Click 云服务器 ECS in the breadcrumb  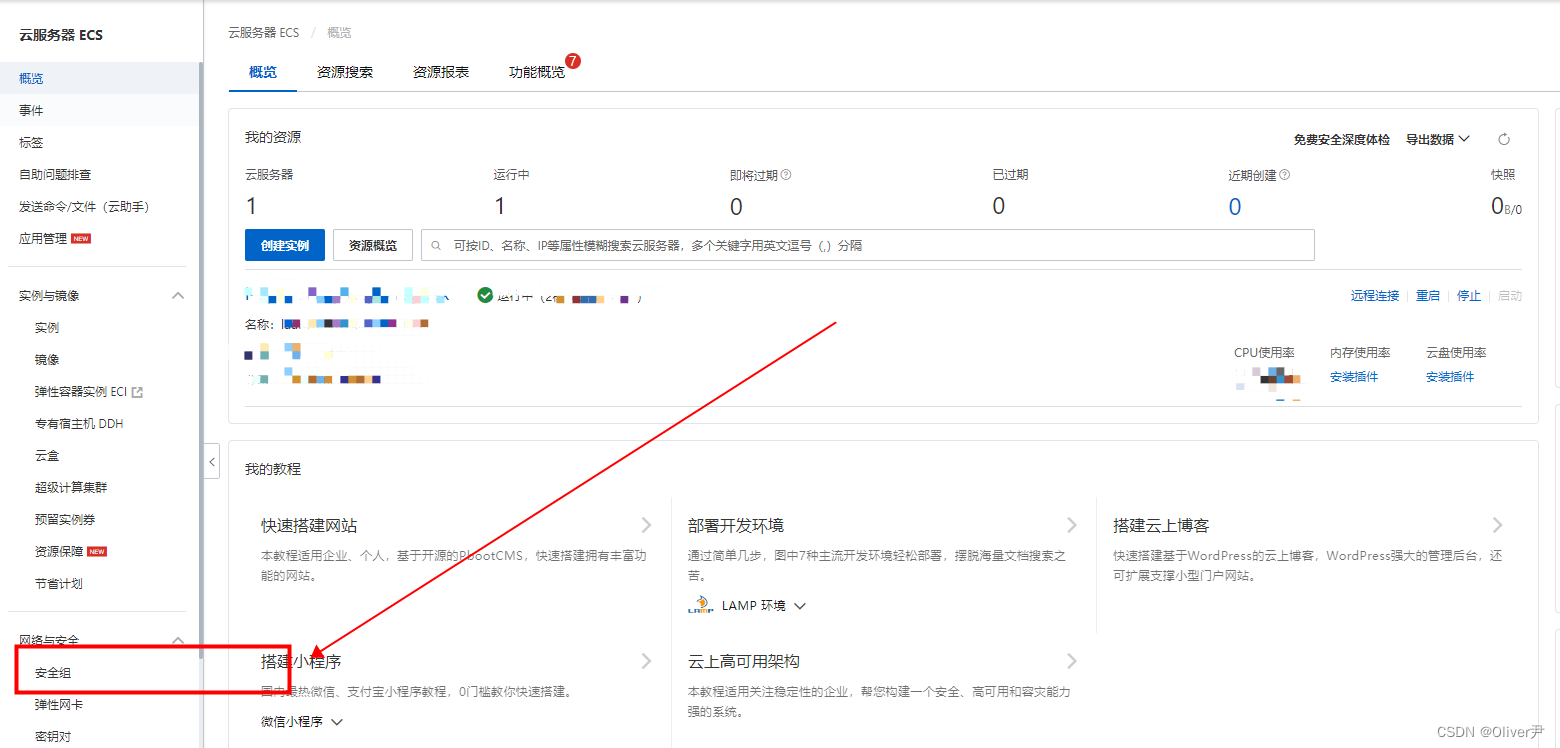point(264,32)
